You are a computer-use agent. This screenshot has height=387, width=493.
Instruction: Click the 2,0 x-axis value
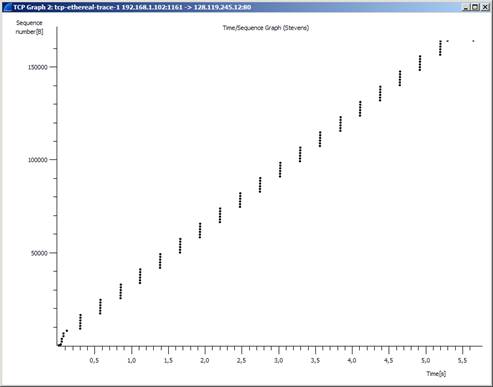point(205,361)
